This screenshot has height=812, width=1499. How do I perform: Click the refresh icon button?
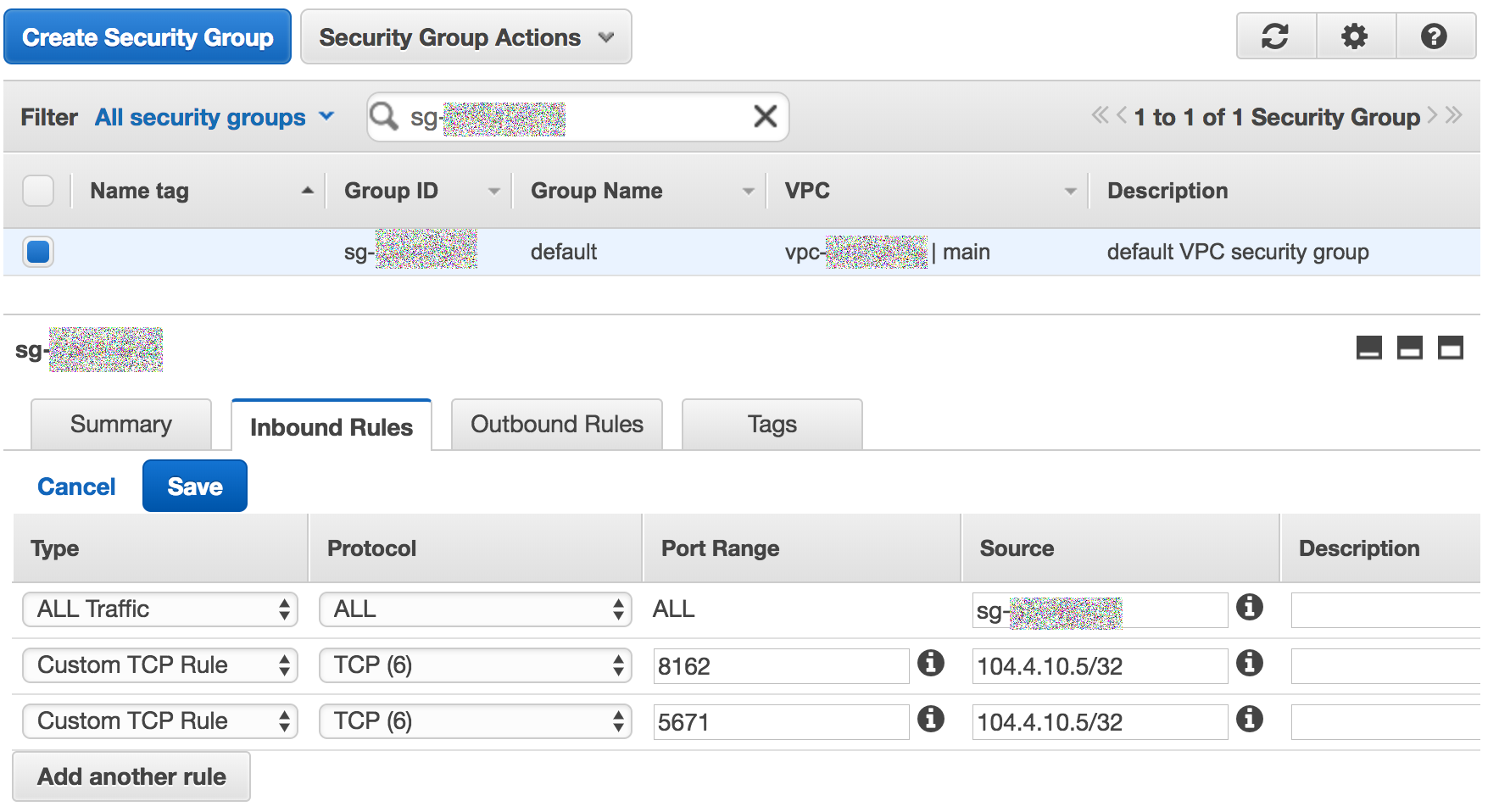click(x=1275, y=36)
